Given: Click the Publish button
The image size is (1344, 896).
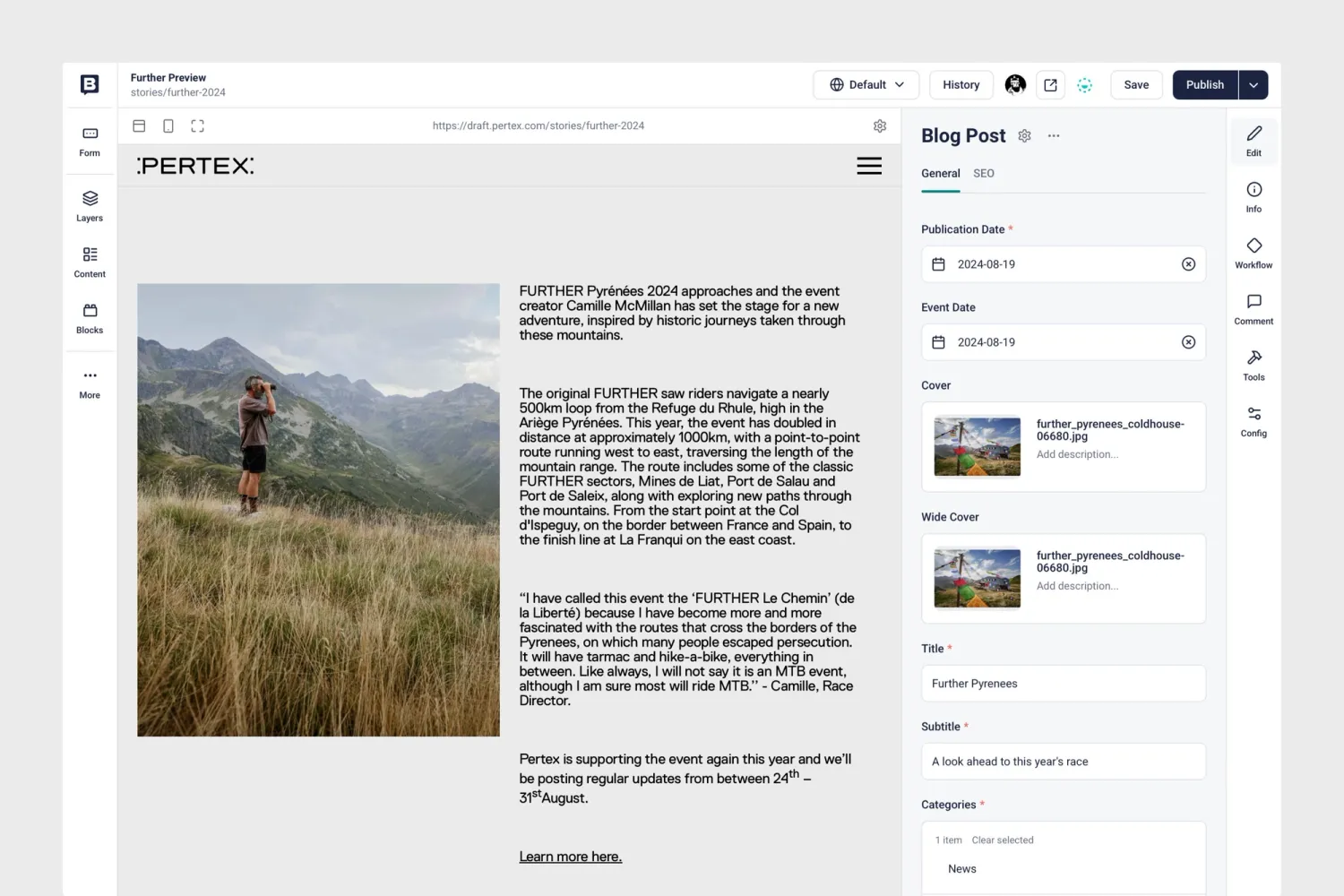Looking at the screenshot, I should click(1205, 84).
